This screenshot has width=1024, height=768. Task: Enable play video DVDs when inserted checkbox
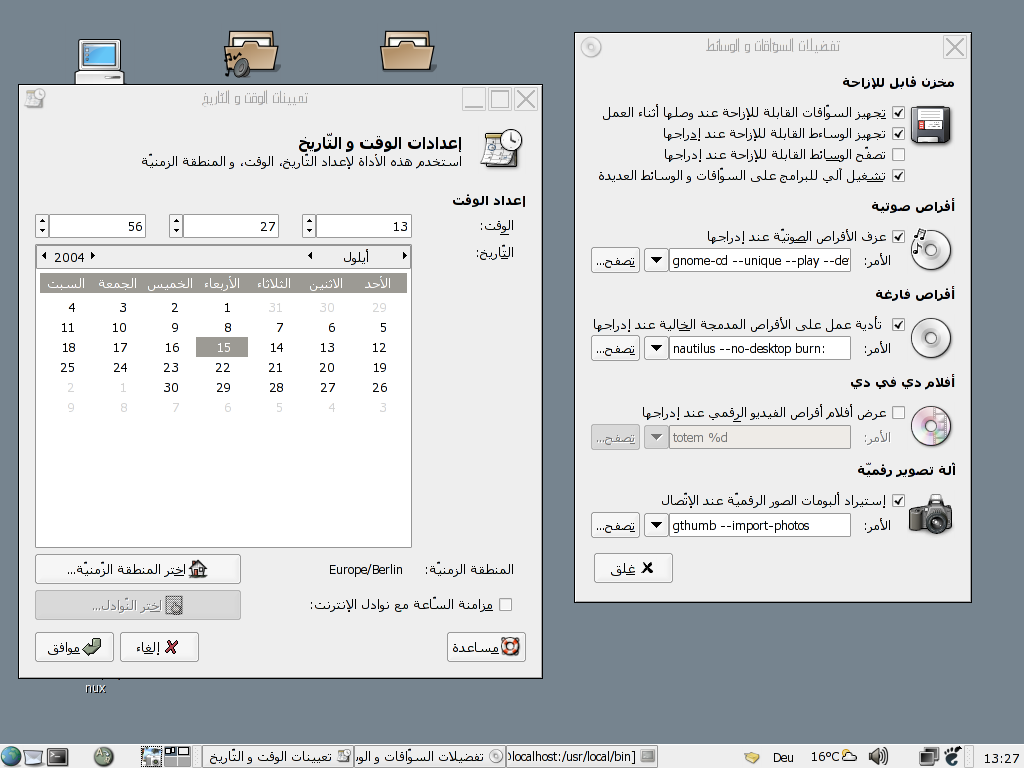click(898, 412)
